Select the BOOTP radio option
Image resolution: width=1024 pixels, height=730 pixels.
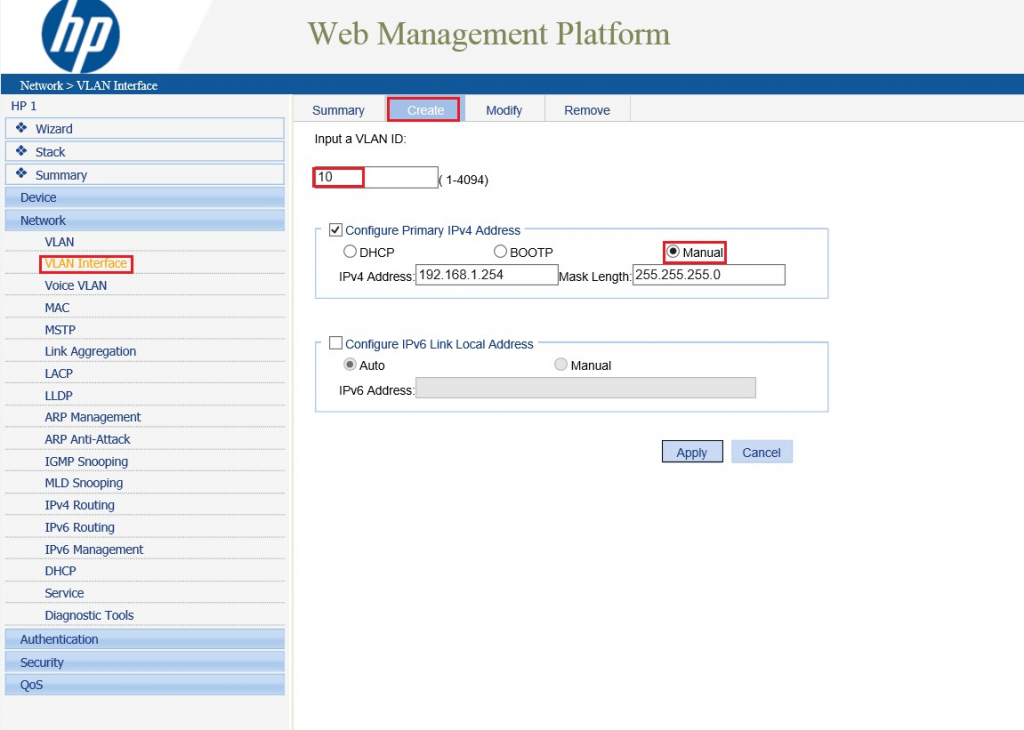point(500,252)
